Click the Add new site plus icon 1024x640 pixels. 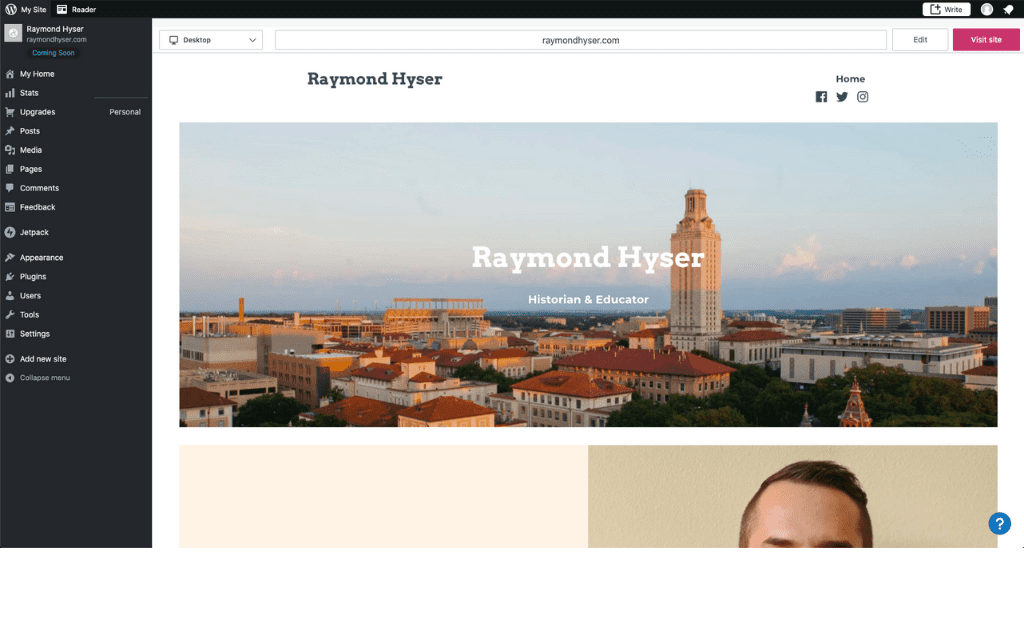tap(10, 359)
